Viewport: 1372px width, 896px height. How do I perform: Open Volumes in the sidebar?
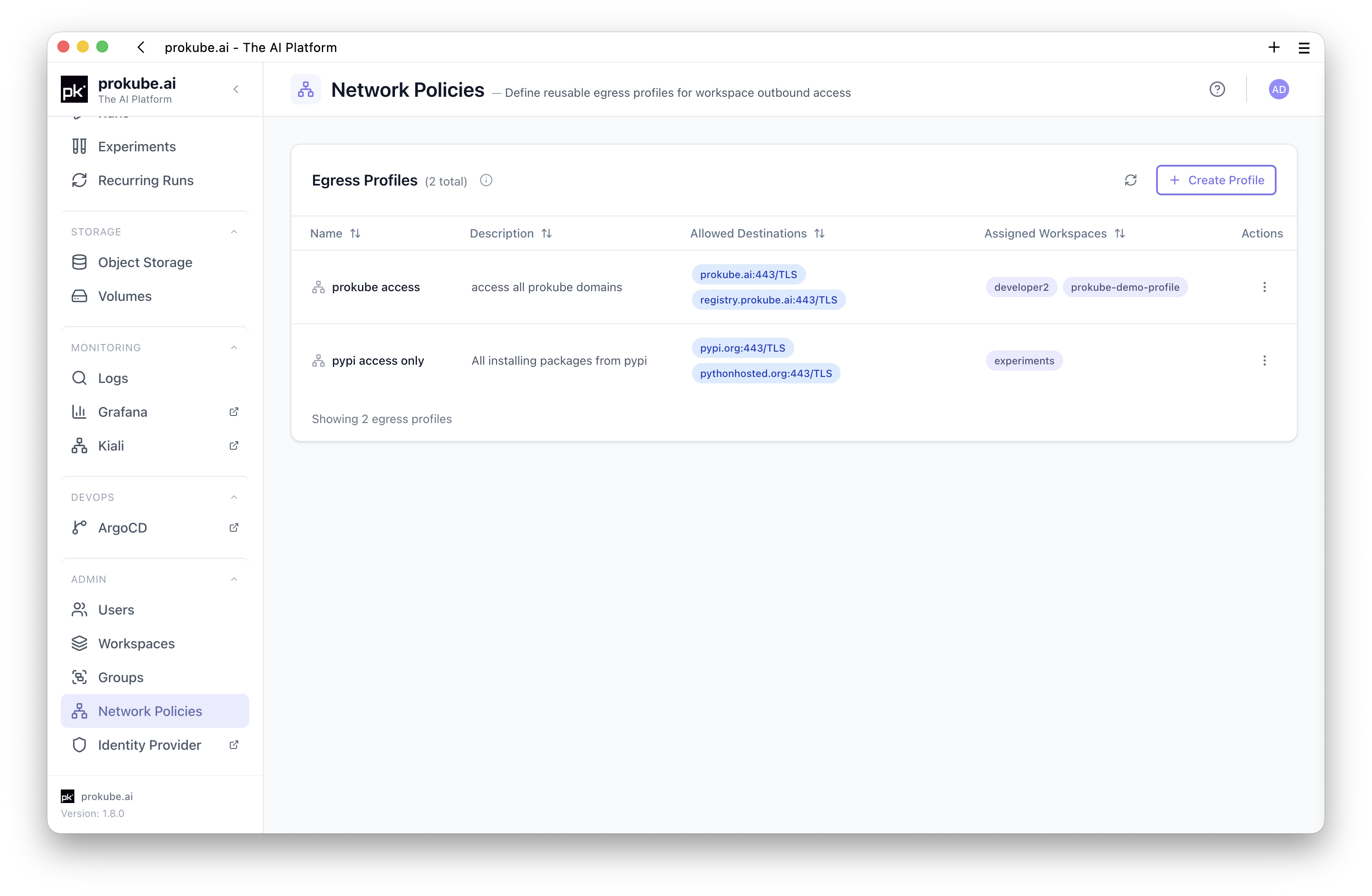pyautogui.click(x=155, y=297)
